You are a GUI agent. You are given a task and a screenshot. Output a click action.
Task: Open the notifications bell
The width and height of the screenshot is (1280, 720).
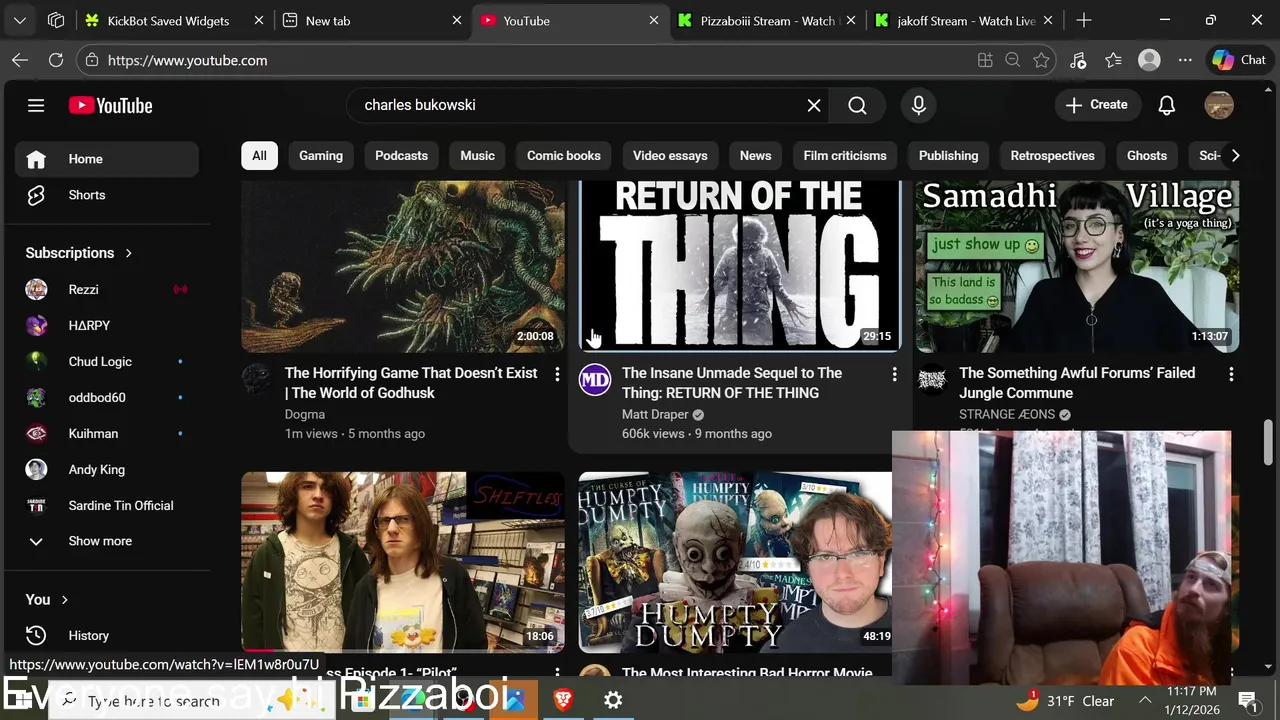coord(1166,105)
